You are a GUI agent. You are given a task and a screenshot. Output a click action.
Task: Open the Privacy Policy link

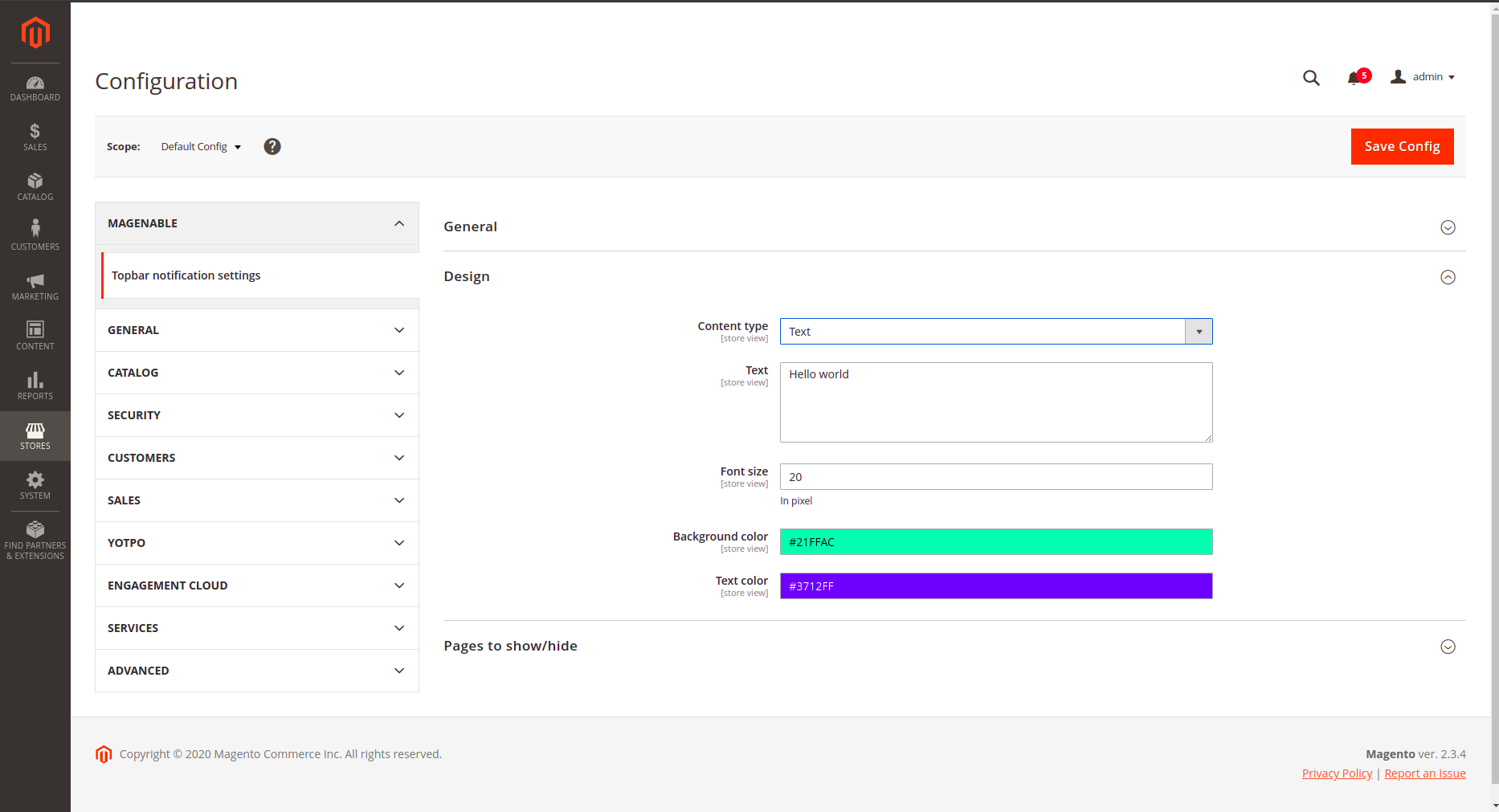[x=1337, y=773]
